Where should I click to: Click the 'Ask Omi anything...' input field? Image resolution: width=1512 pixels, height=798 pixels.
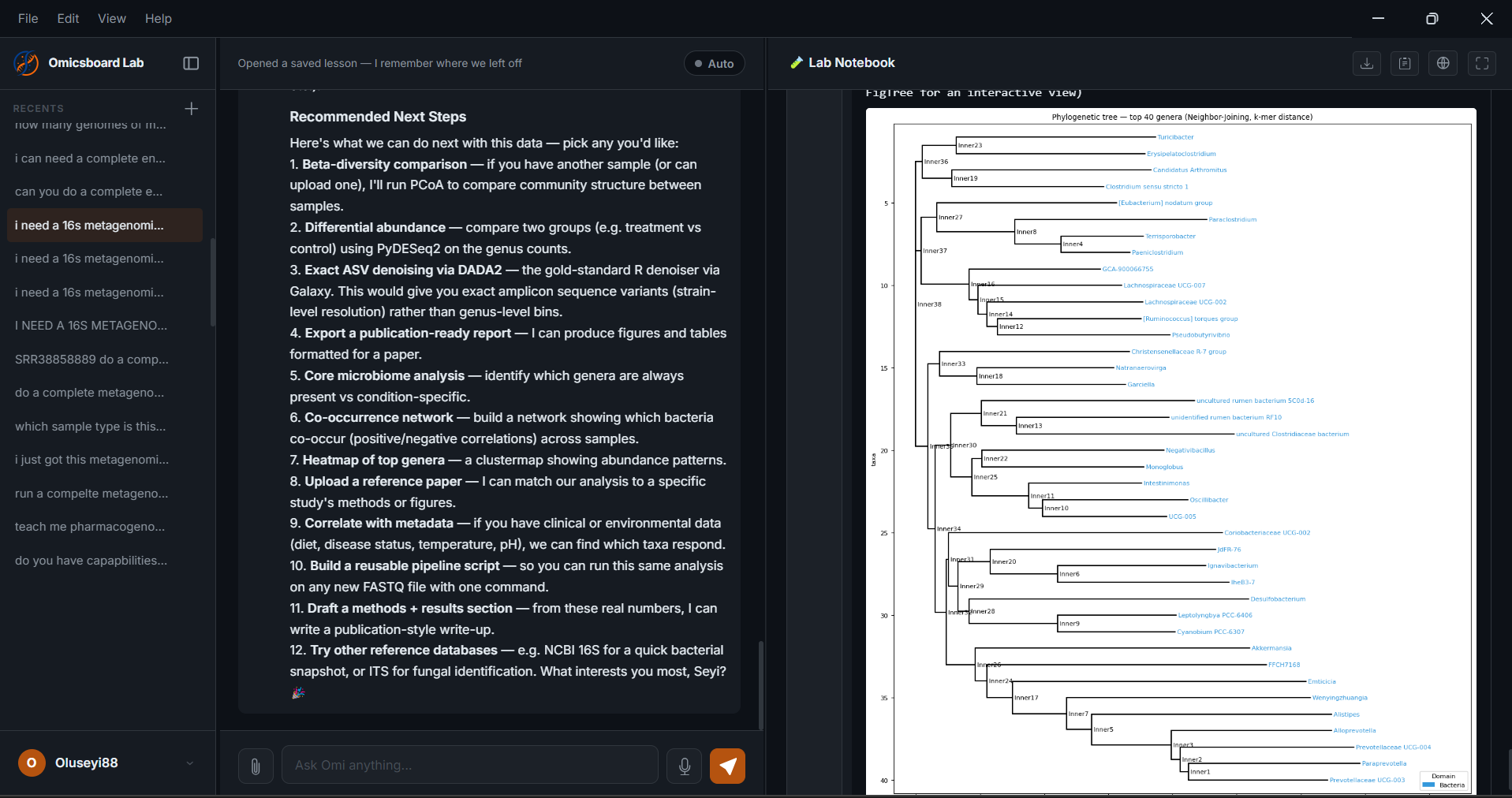(x=470, y=765)
